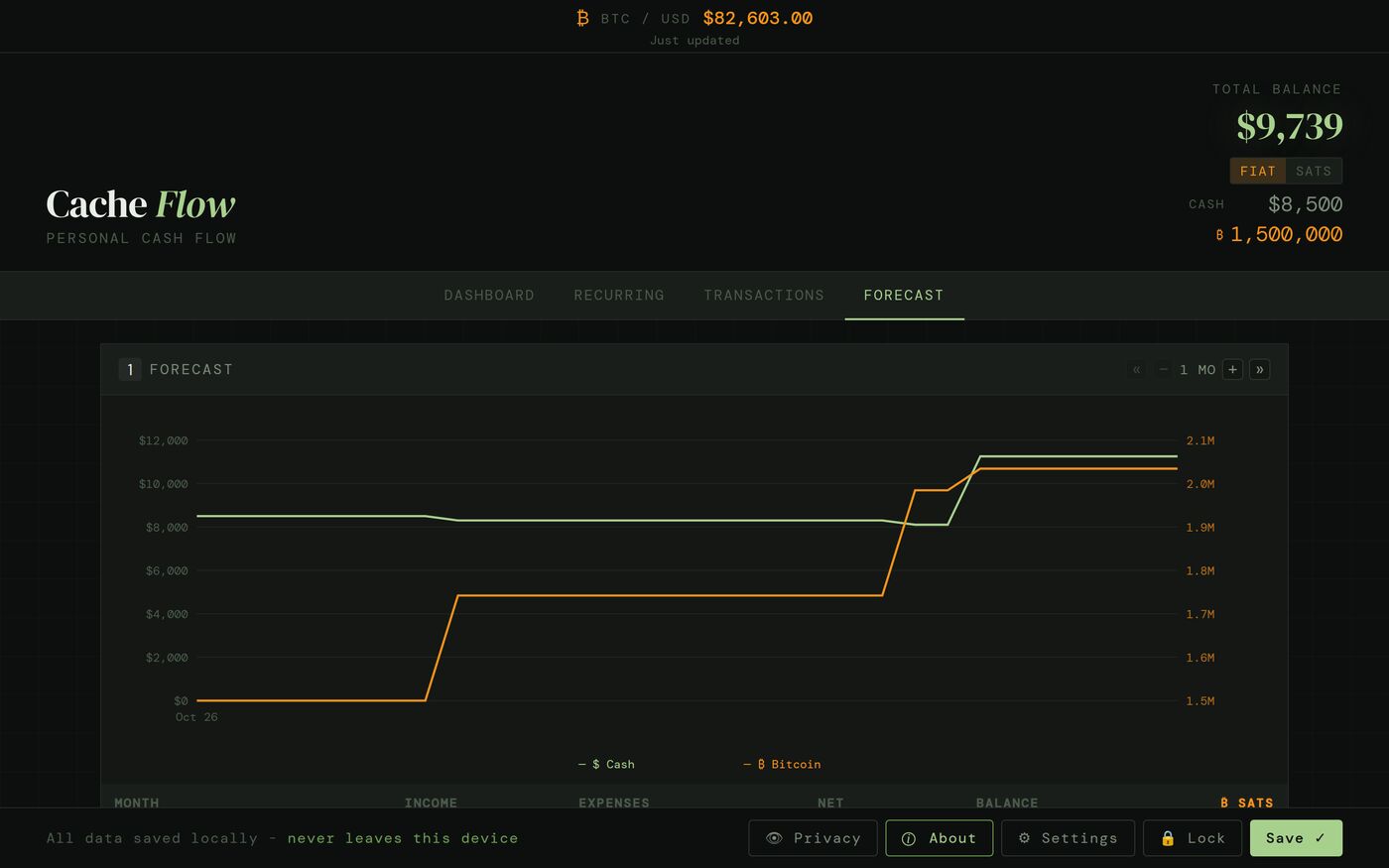This screenshot has width=1389, height=868.
Task: Open Settings from the bottom bar
Action: [x=1069, y=838]
